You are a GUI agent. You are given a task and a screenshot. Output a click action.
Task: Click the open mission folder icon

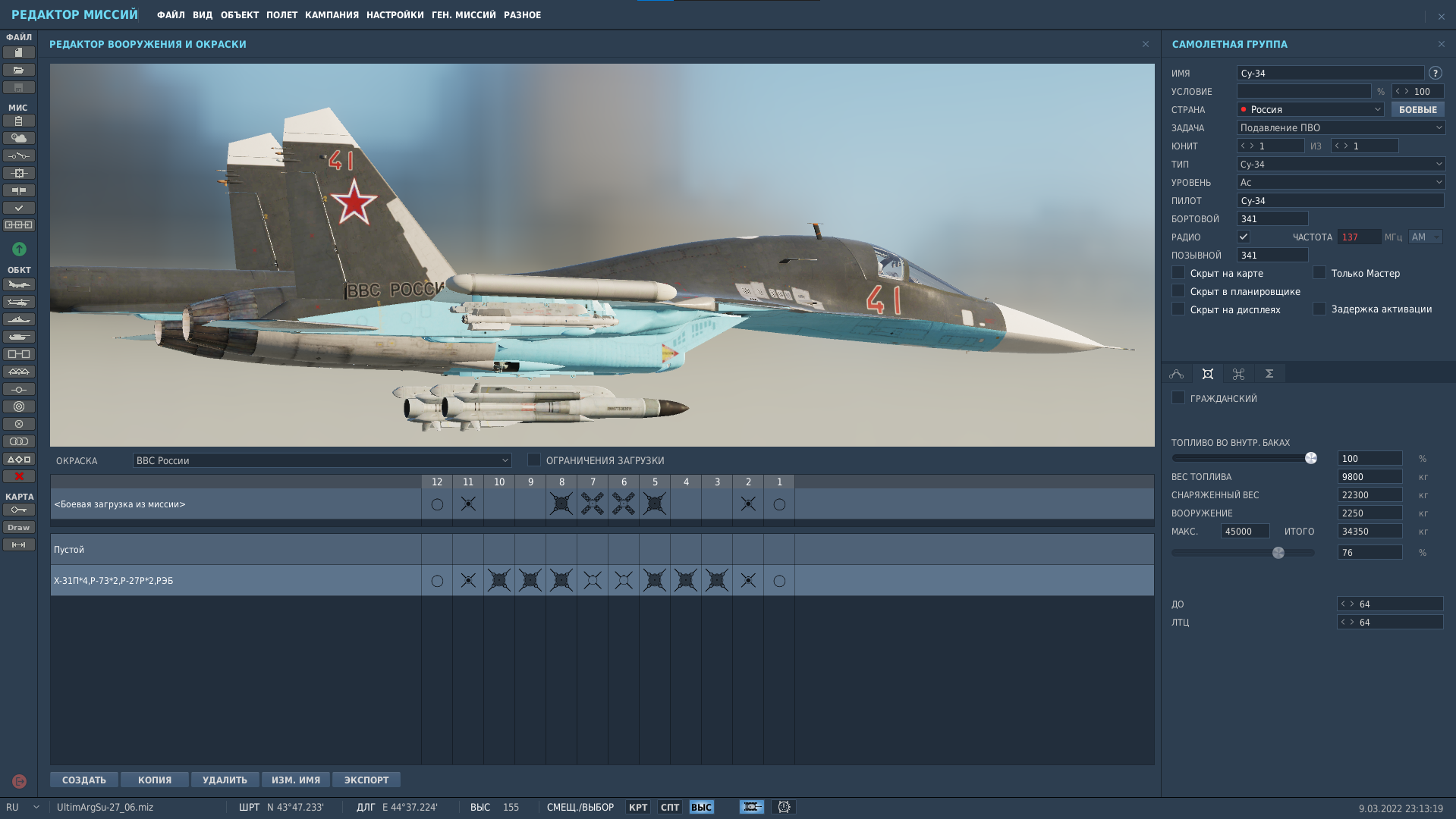[x=19, y=70]
